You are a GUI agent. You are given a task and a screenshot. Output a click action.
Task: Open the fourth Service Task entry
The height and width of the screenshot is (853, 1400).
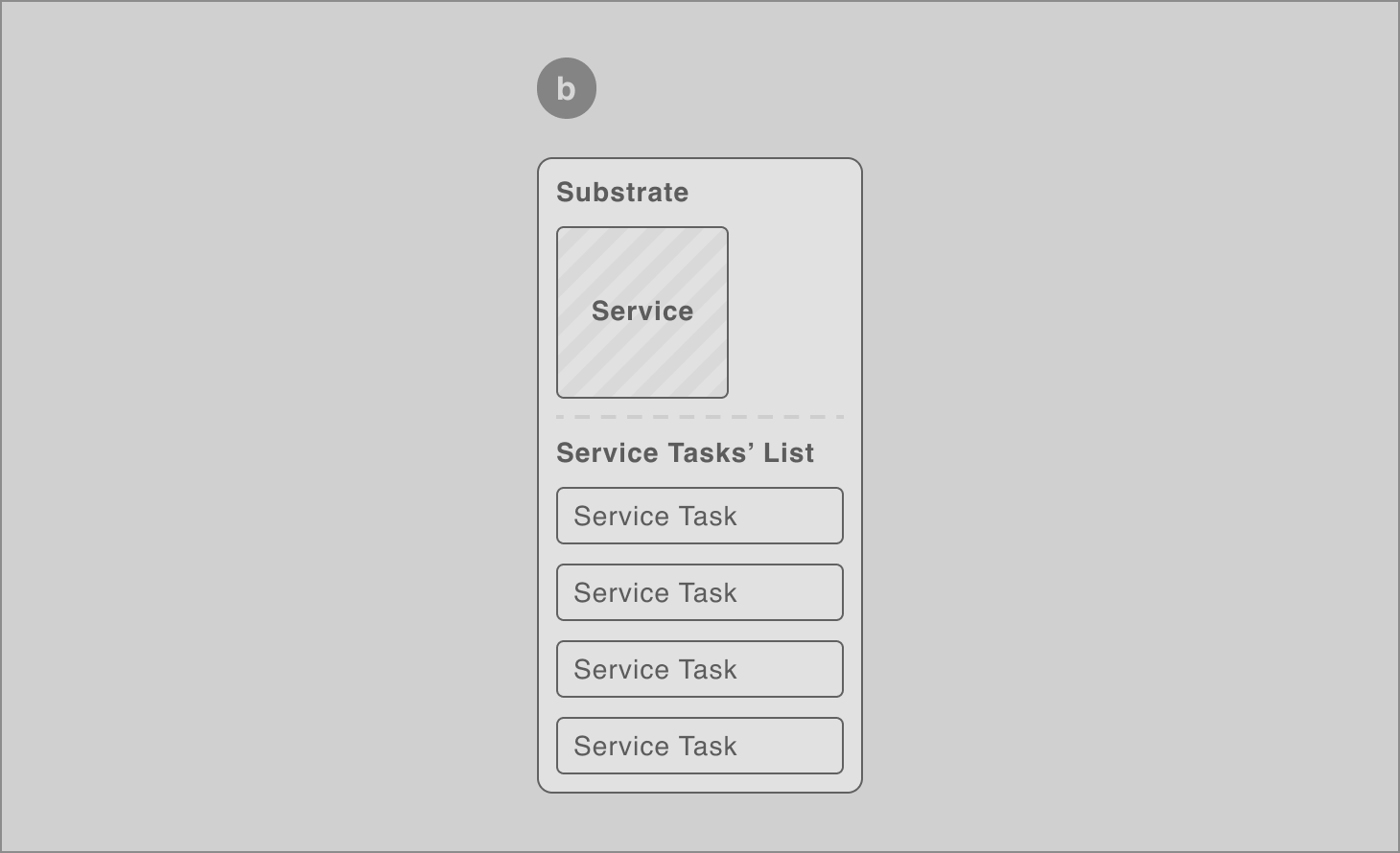click(700, 746)
